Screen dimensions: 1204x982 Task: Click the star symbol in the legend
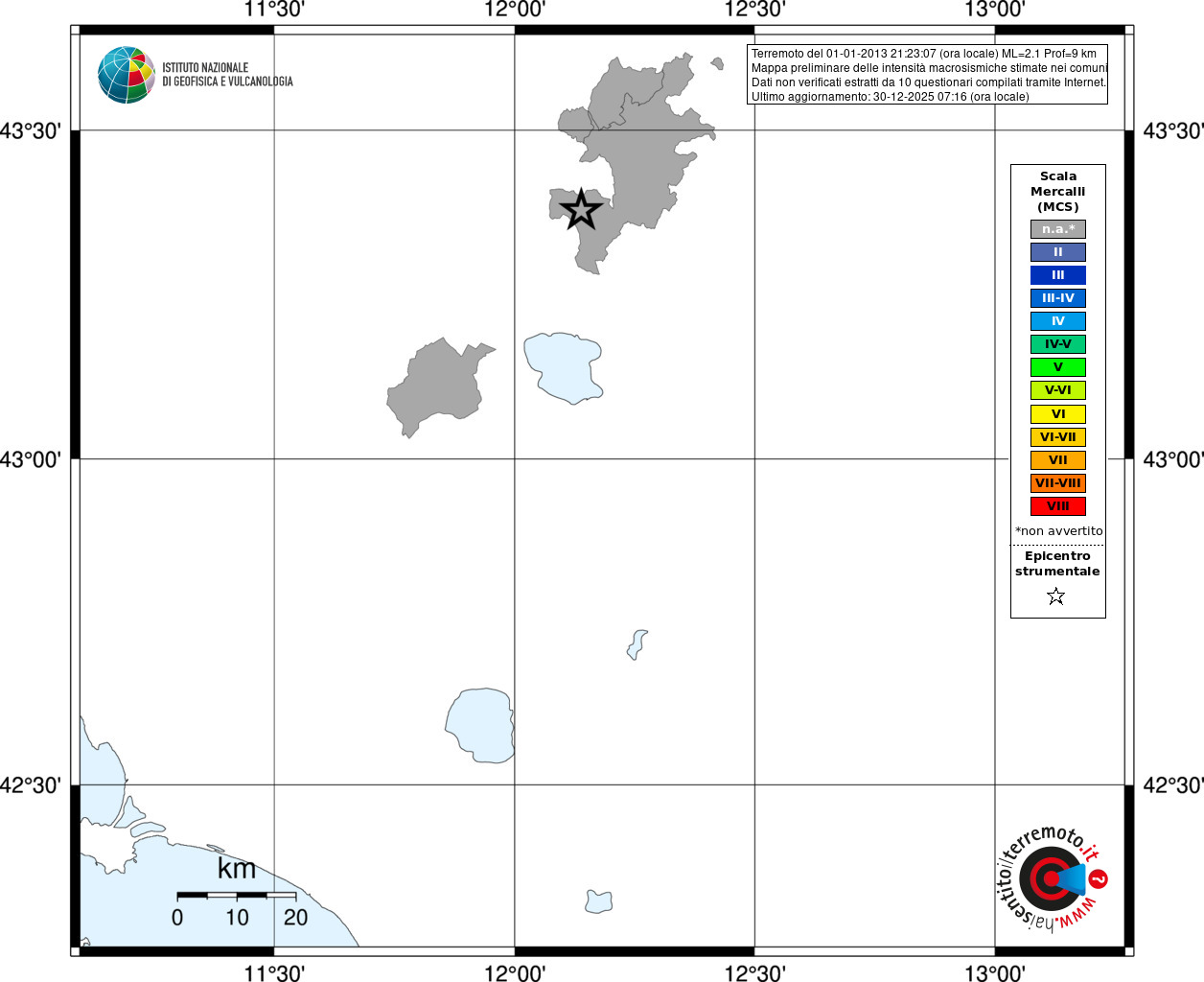[x=1056, y=596]
